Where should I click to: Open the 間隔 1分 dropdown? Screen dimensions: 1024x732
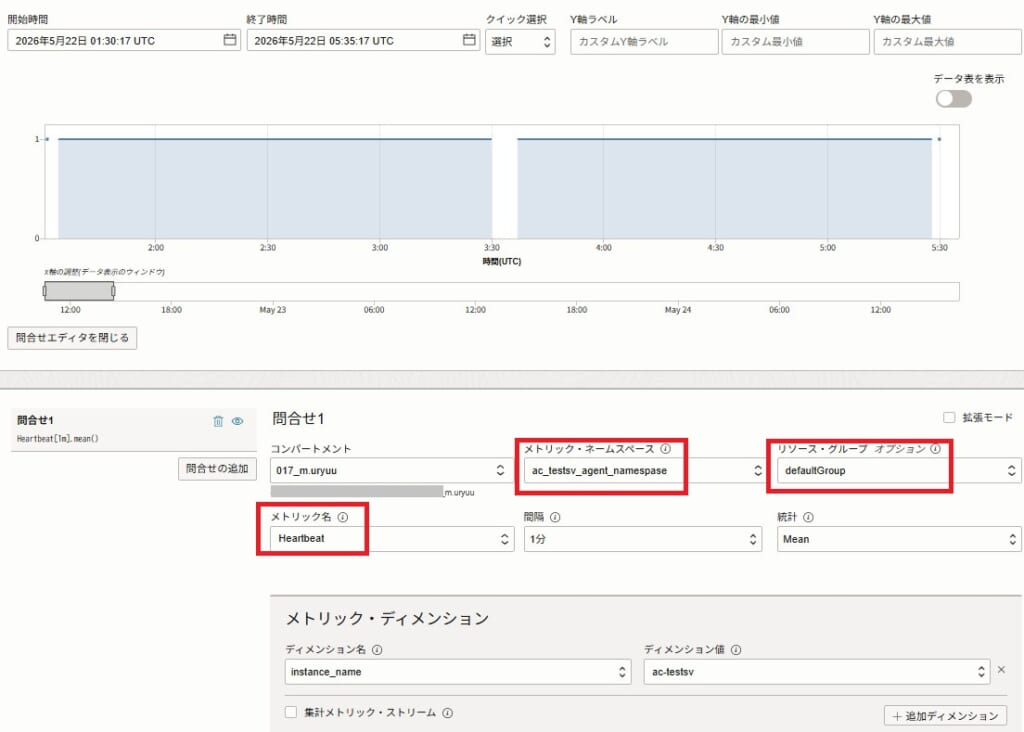tap(643, 539)
